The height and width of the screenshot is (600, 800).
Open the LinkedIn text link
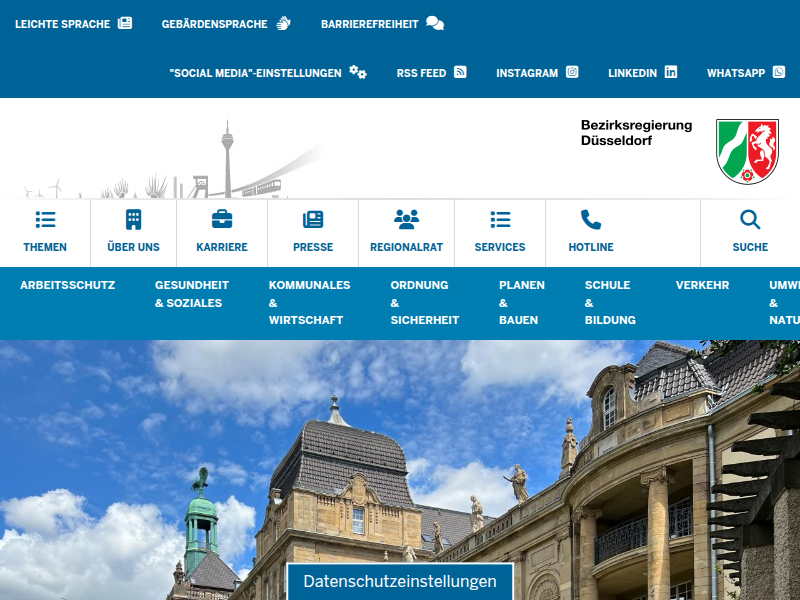tap(632, 73)
